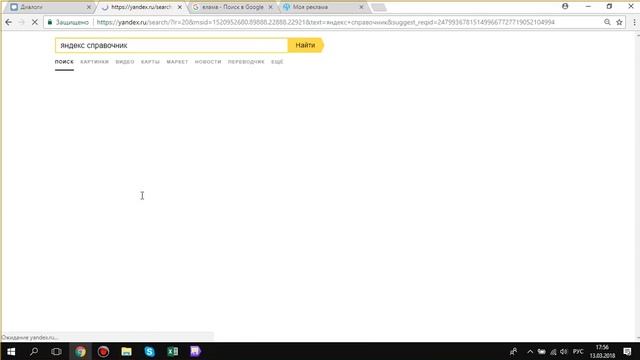Click the Chrome taskbar icon
This screenshot has height=360, width=640.
(x=80, y=351)
